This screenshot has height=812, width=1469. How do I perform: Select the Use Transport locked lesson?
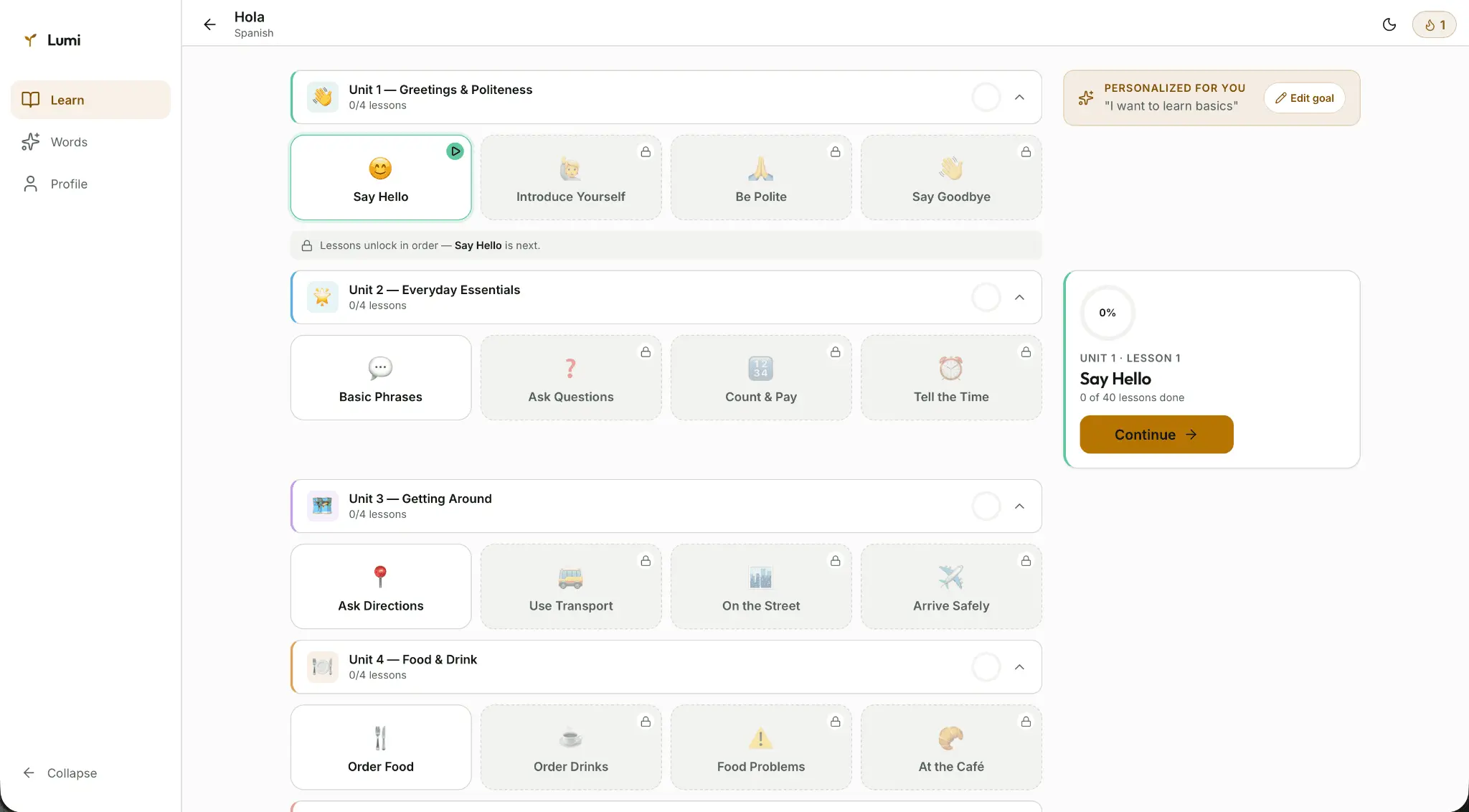[x=571, y=586]
